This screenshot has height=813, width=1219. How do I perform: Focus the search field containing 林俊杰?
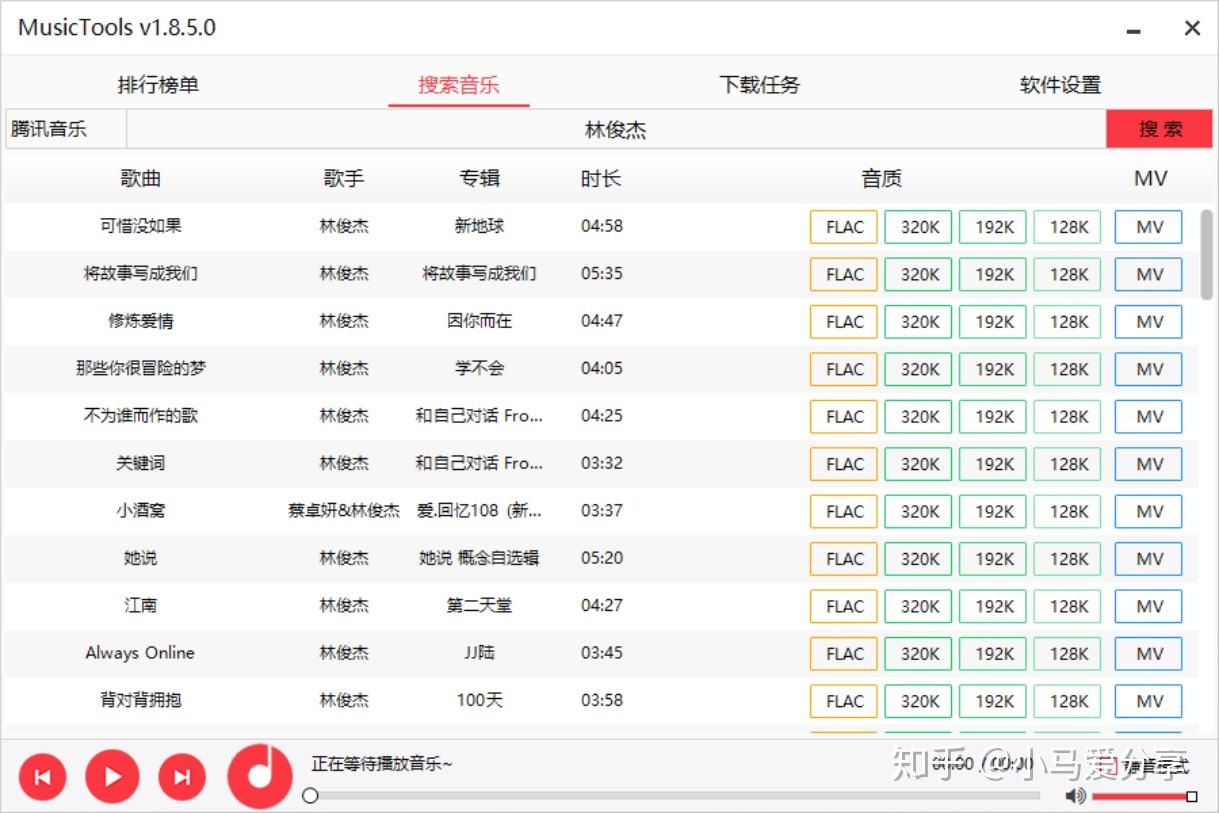616,129
